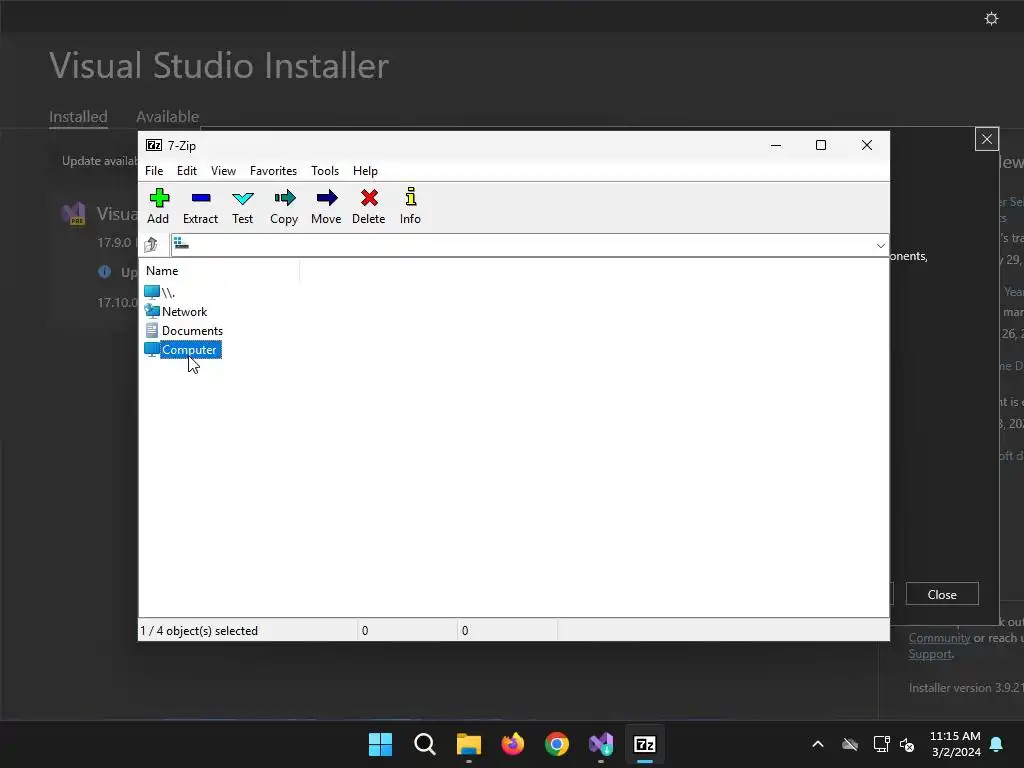Click the Info toolbar icon
The image size is (1024, 768).
(x=411, y=197)
